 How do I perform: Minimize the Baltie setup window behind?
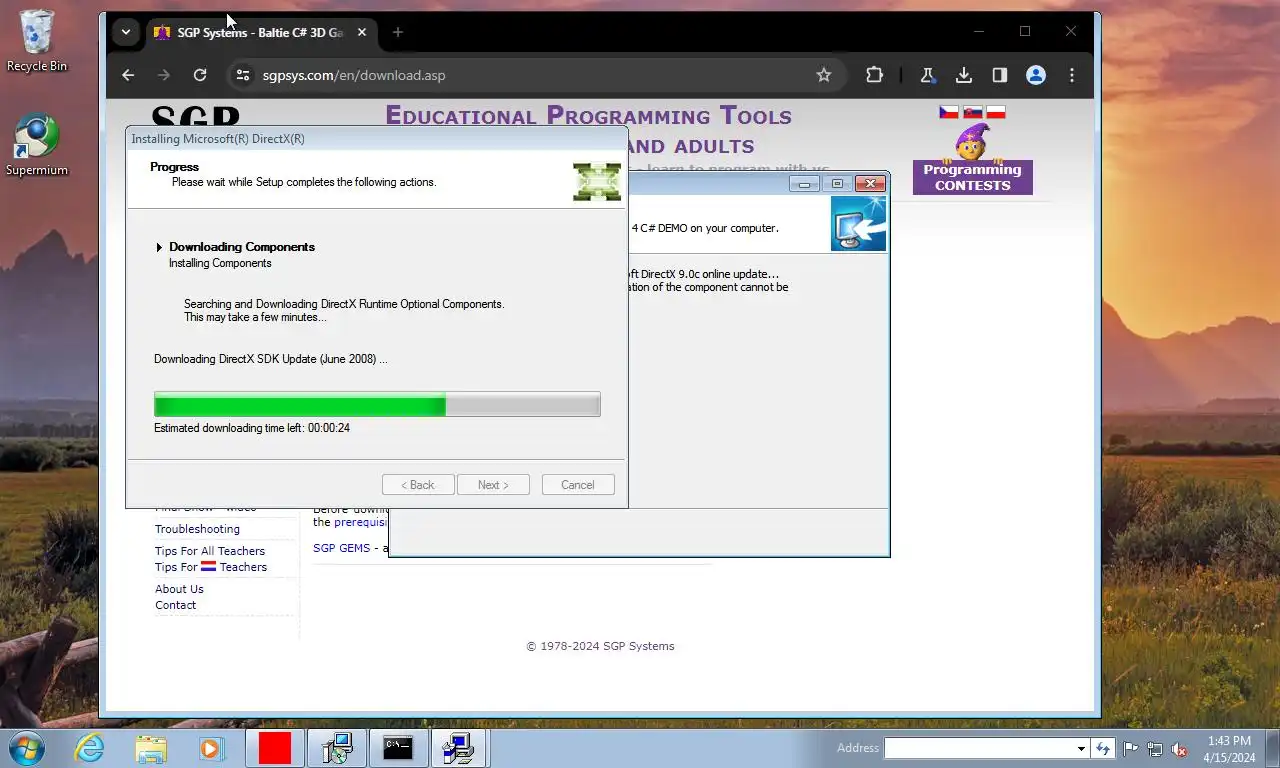click(x=804, y=183)
